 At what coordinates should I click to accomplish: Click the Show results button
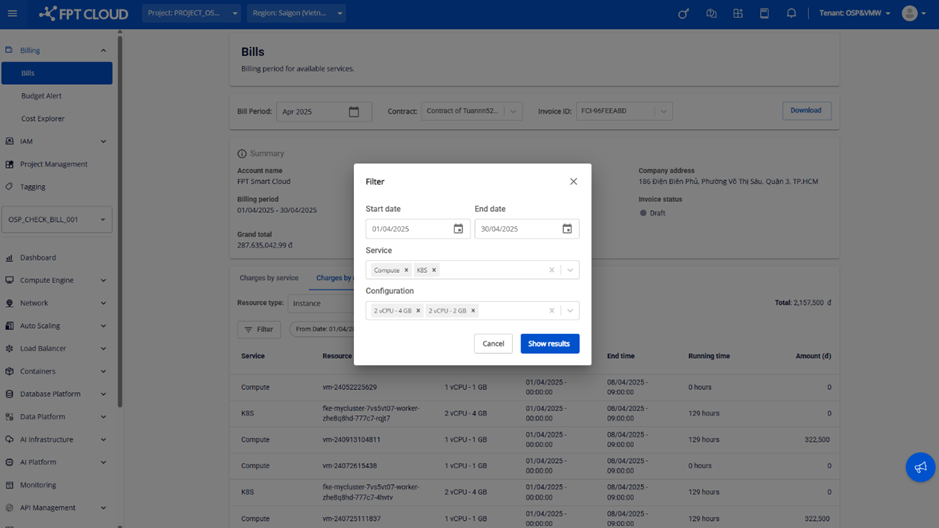(x=549, y=344)
